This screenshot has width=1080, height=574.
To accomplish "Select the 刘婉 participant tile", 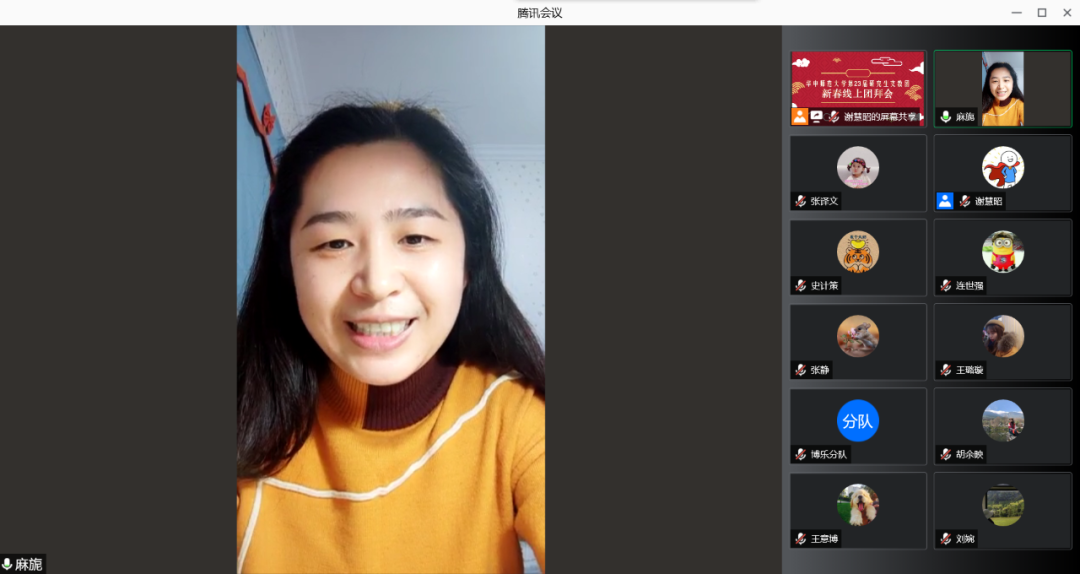I will point(1002,511).
